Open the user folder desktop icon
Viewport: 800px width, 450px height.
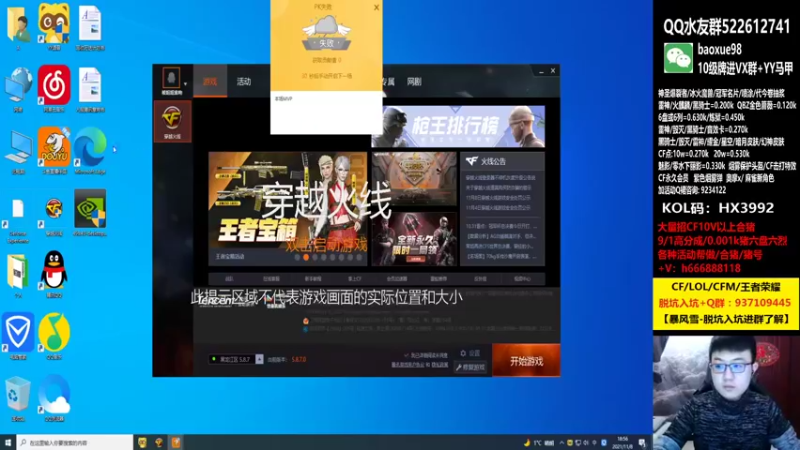pyautogui.click(x=18, y=27)
